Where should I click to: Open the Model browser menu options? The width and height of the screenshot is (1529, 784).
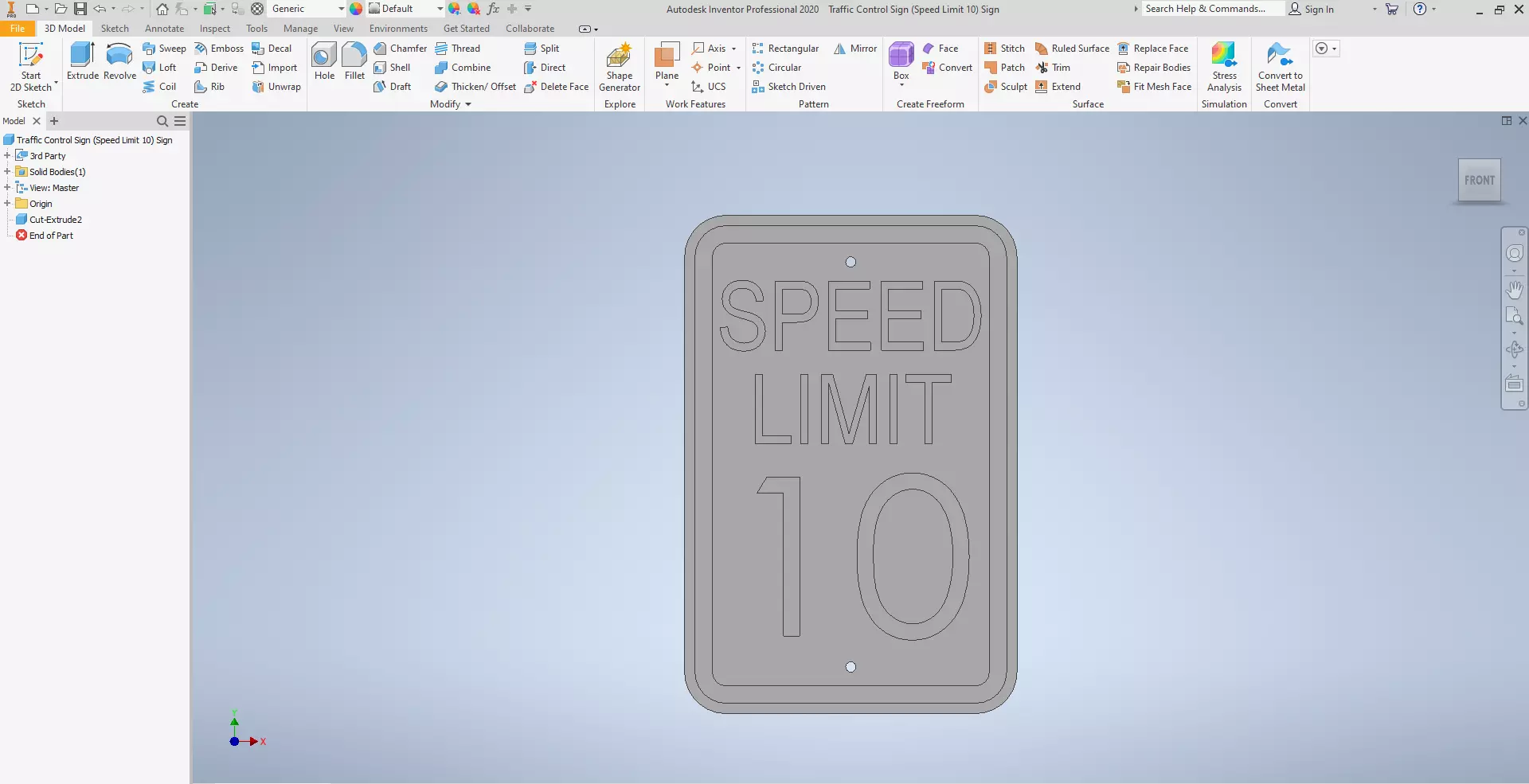180,121
